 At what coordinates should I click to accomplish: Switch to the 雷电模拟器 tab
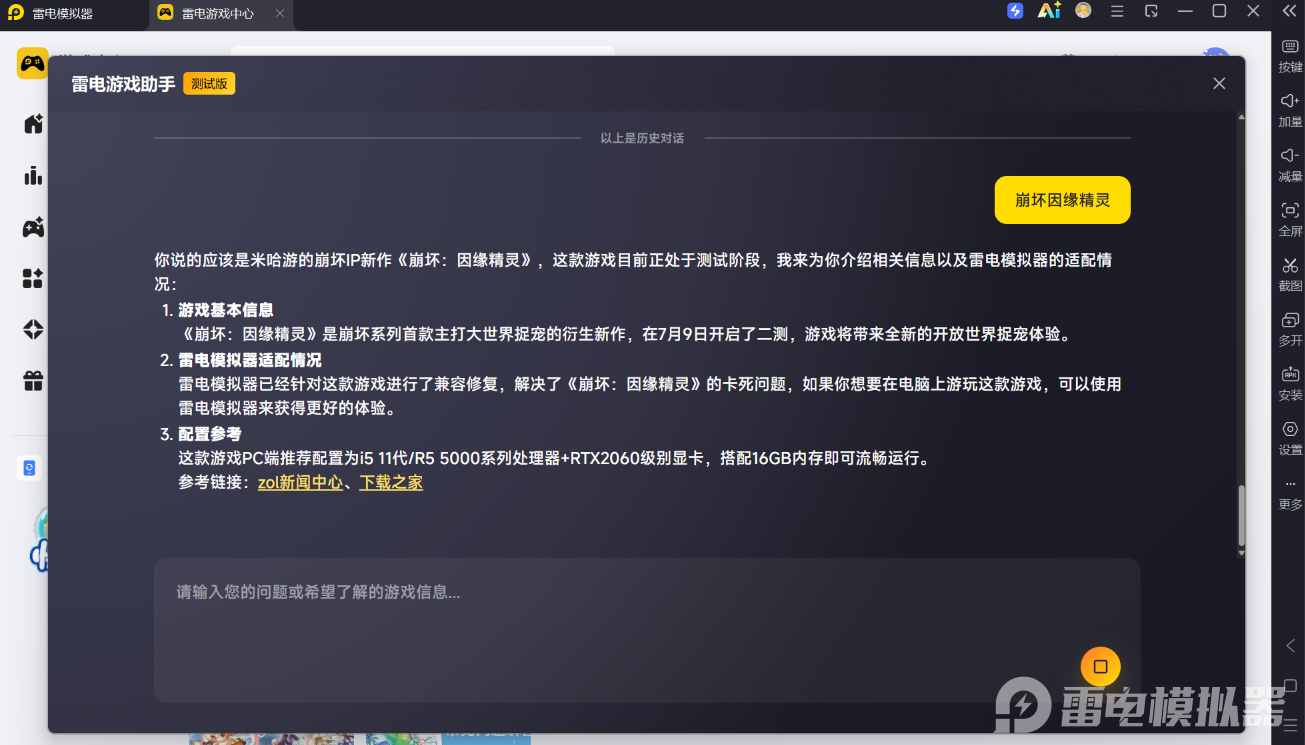tap(73, 14)
